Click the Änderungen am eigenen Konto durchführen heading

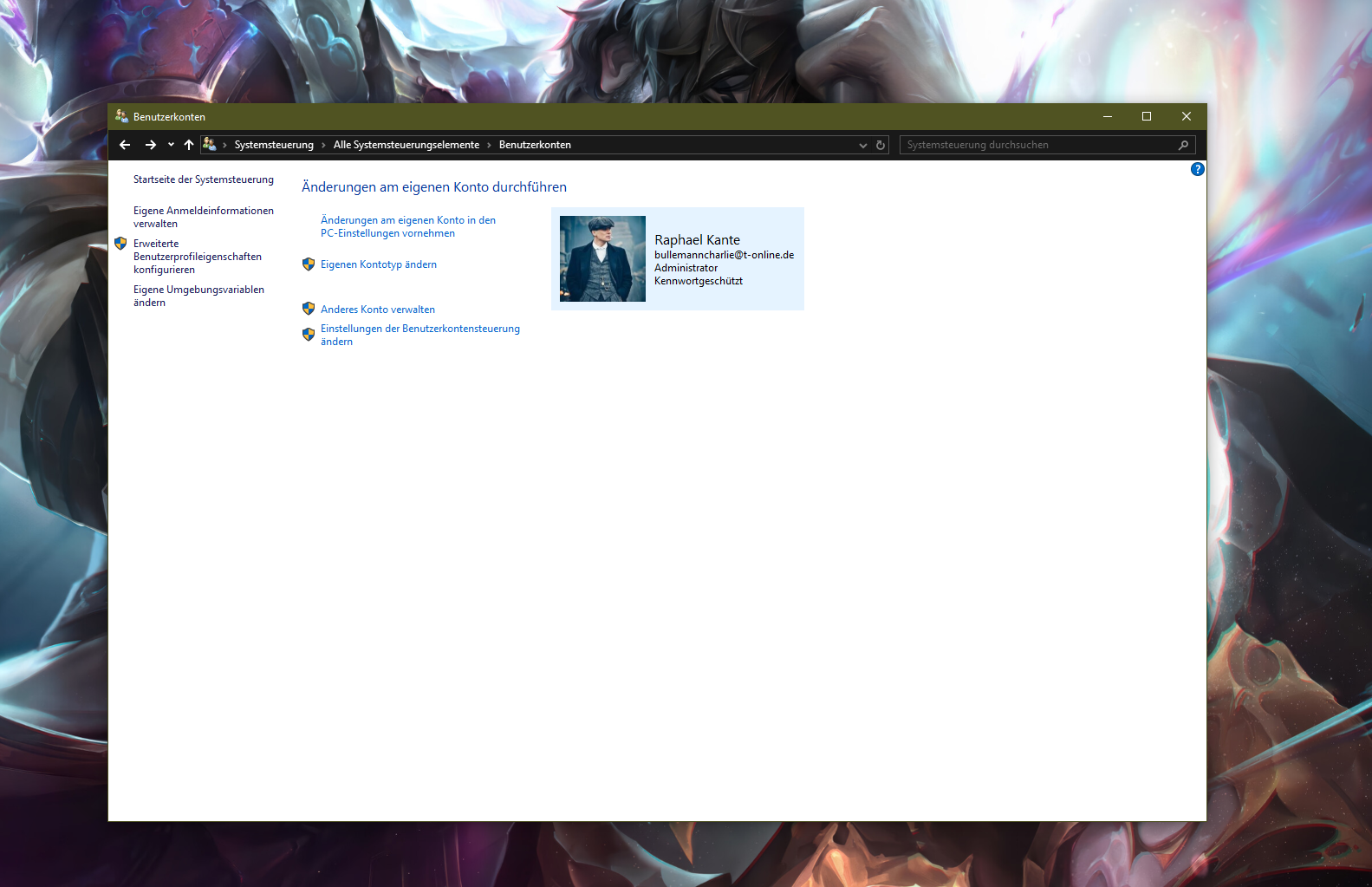[x=434, y=187]
